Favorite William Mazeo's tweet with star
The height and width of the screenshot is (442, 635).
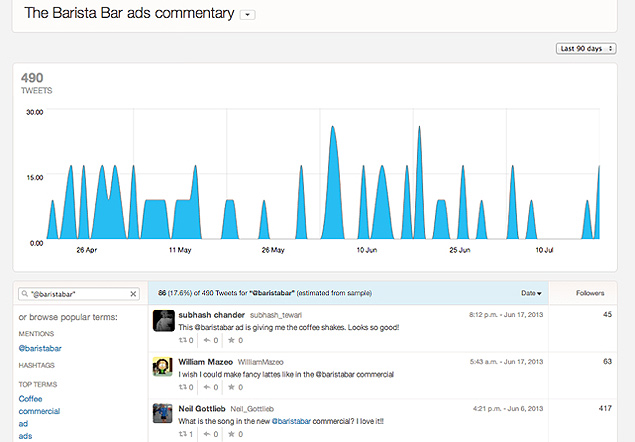(x=235, y=387)
